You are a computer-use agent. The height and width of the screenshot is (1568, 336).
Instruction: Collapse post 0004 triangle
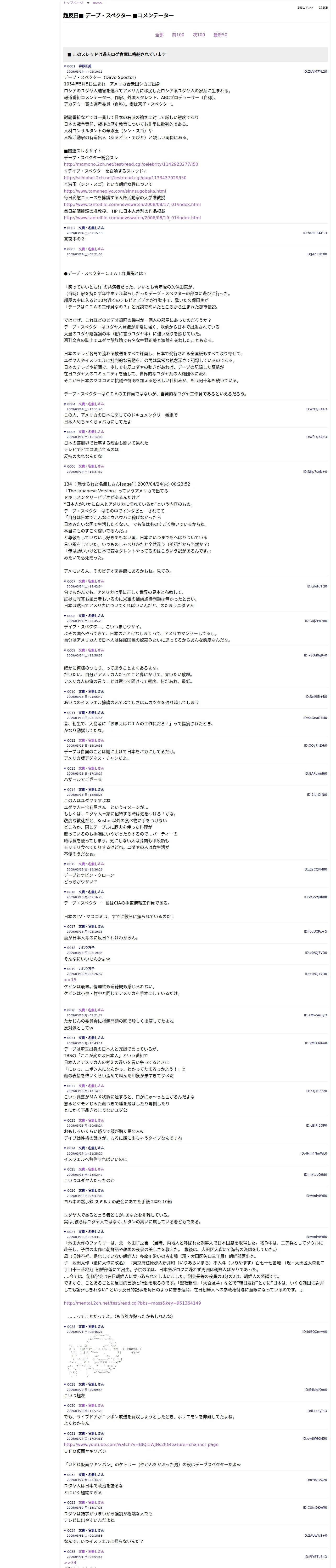pos(65,404)
